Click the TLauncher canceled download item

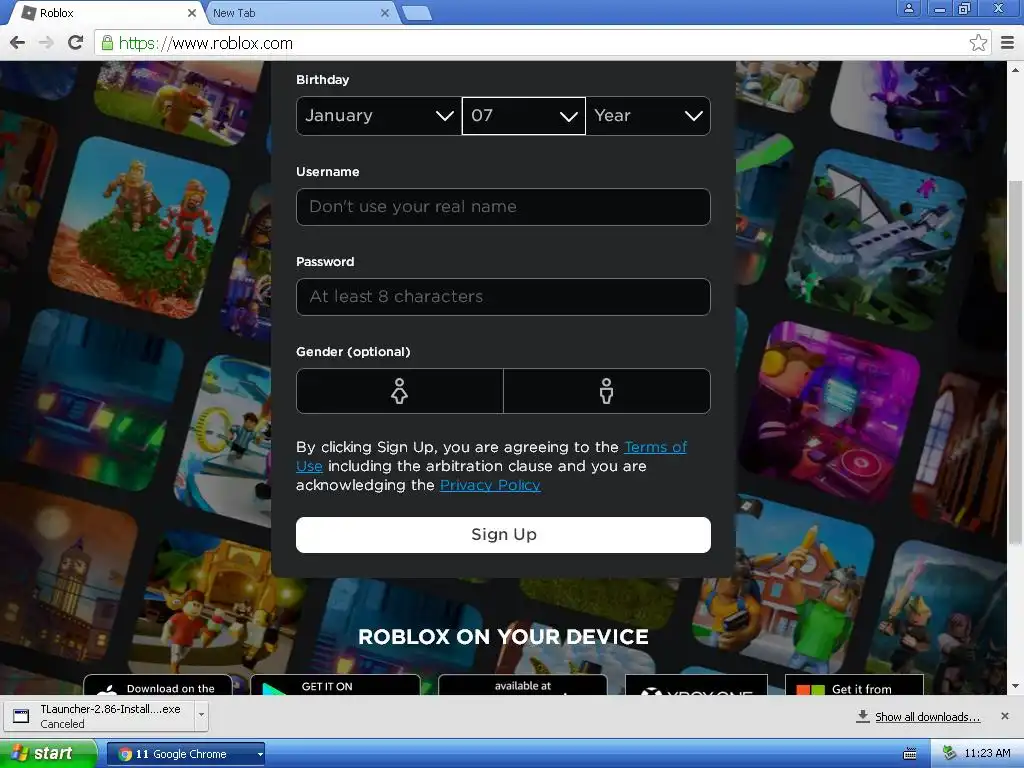coord(99,716)
